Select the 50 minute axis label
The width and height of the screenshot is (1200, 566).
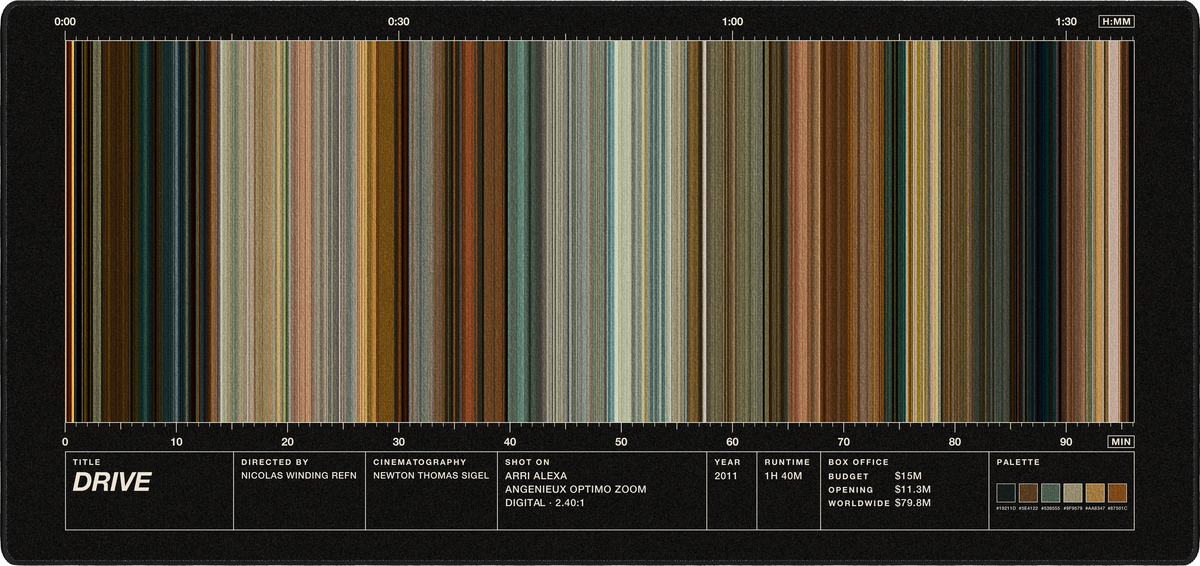click(621, 442)
